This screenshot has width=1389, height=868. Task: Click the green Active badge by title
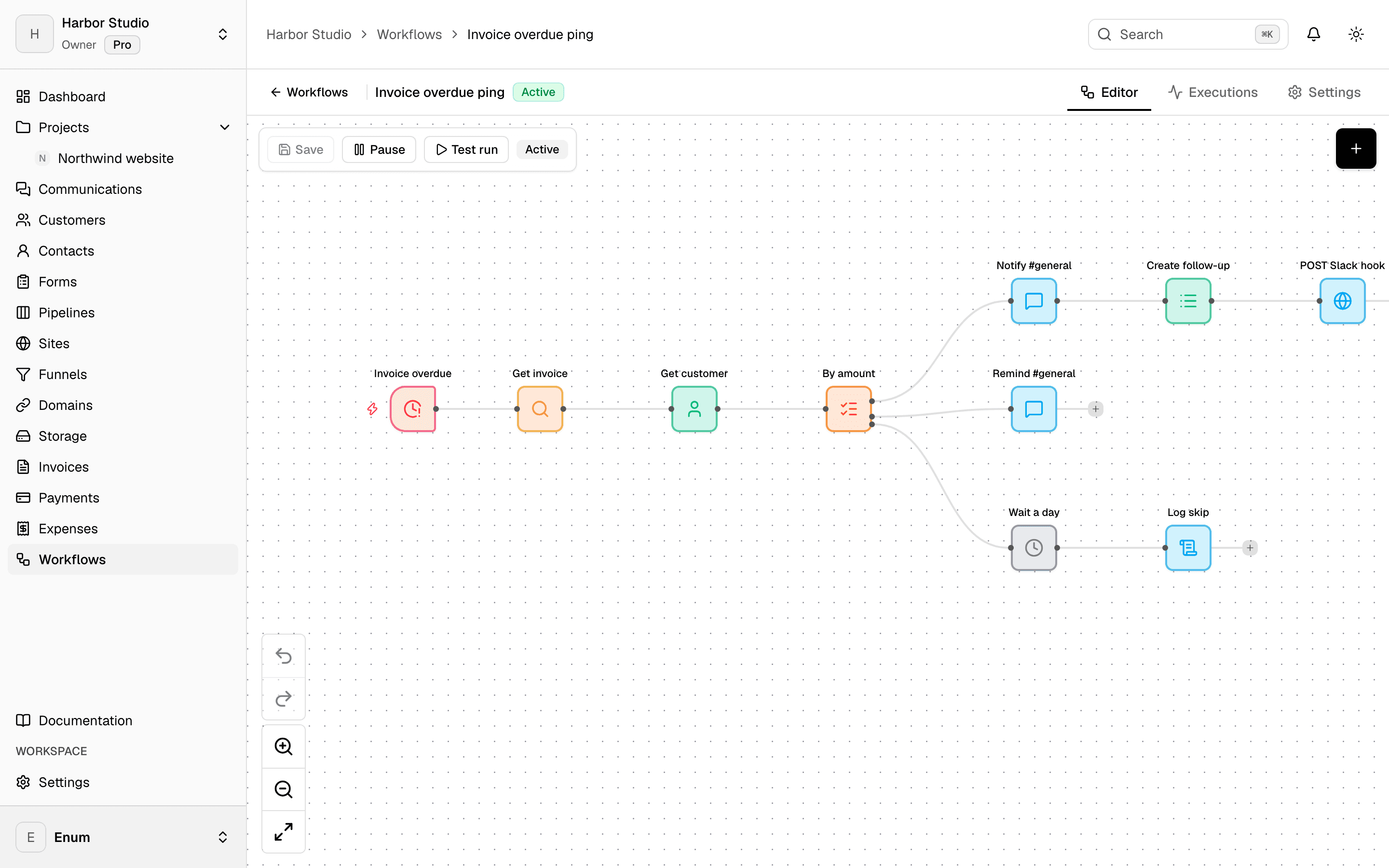(538, 93)
